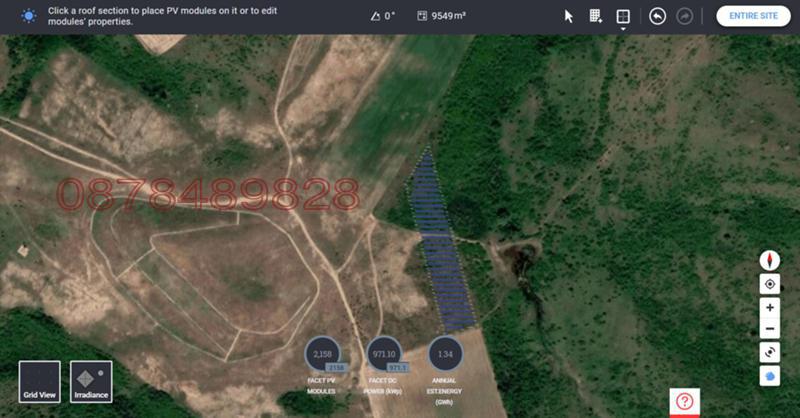800x418 pixels.
Task: Toggle the blue polygon map layer button
Action: tap(770, 375)
